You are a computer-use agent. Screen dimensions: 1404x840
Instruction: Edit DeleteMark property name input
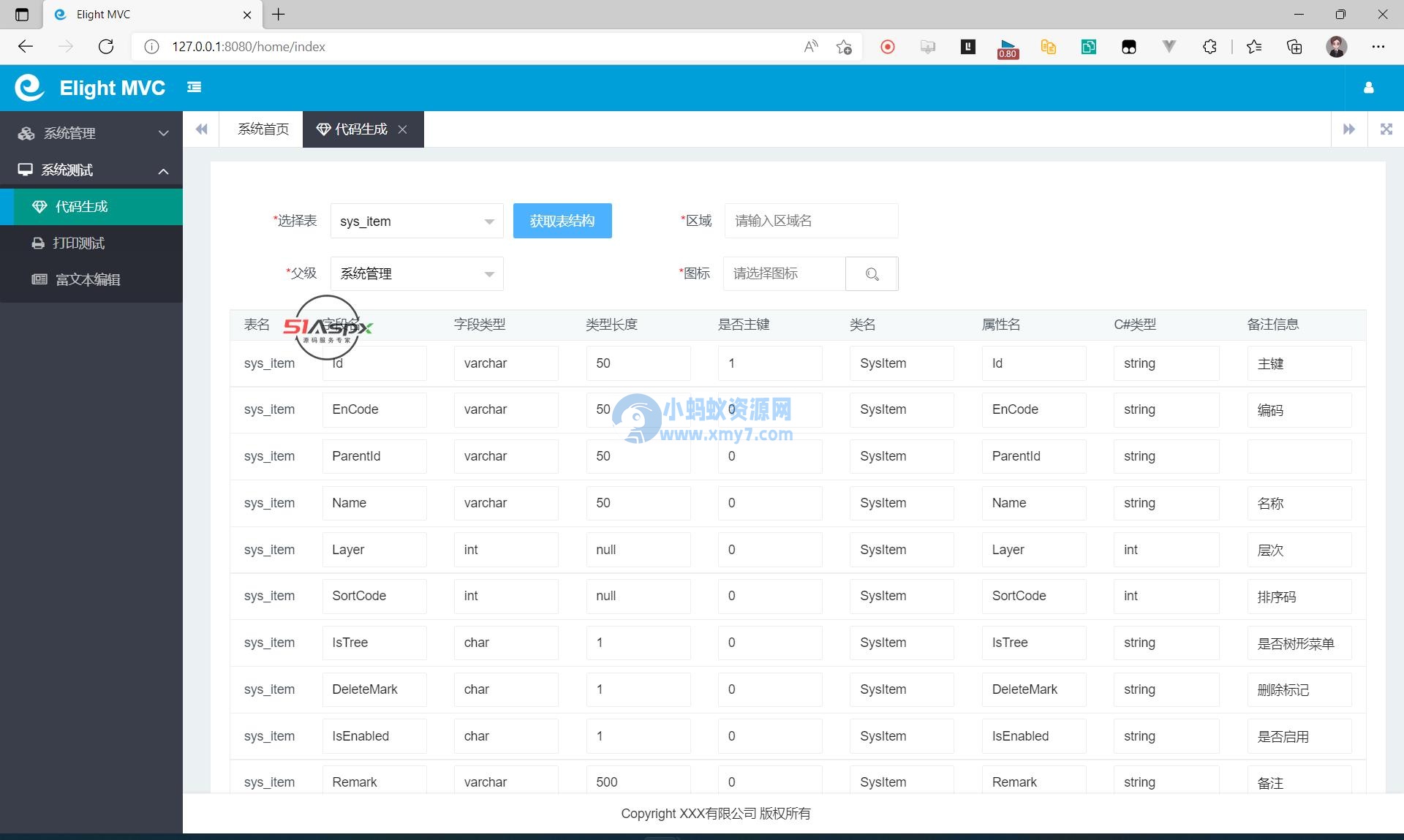pos(1034,689)
